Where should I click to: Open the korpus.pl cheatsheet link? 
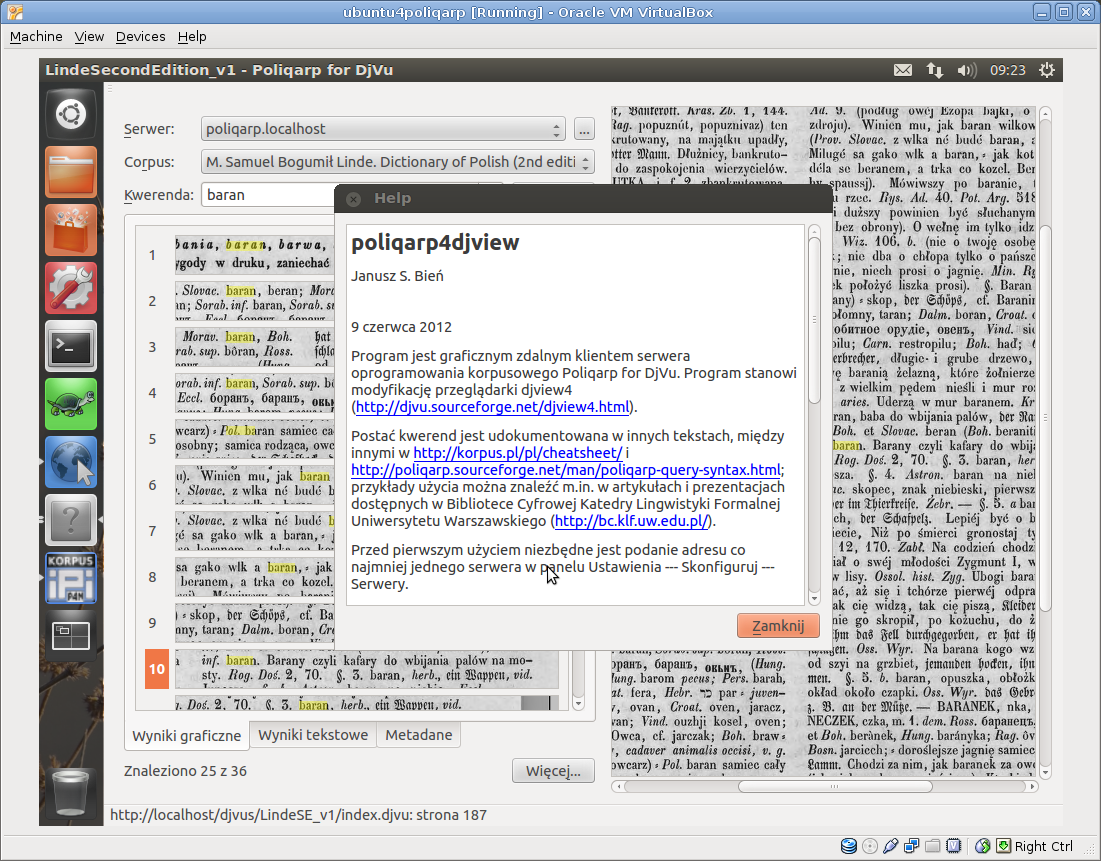(517, 454)
